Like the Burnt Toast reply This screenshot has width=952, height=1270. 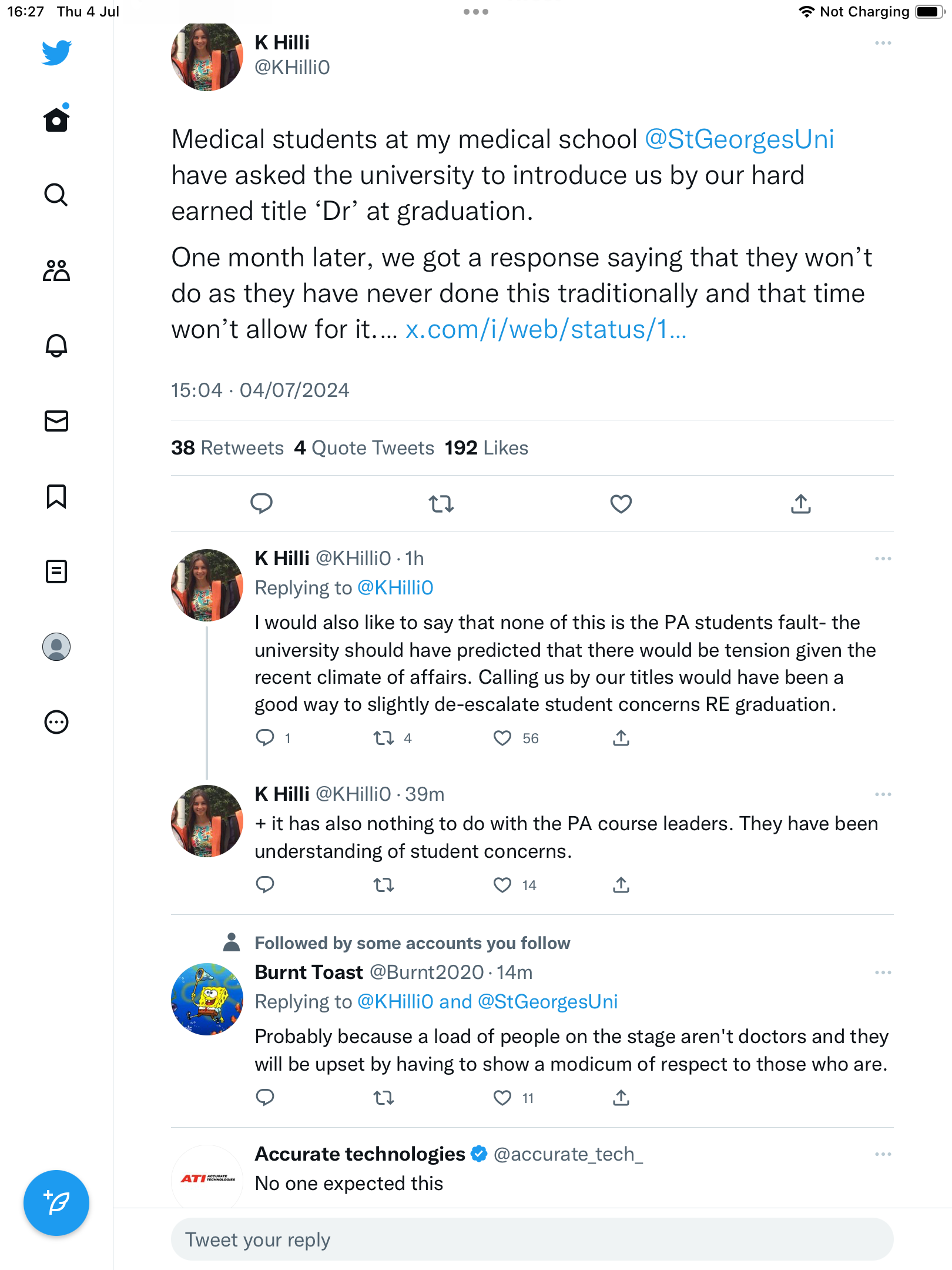click(x=502, y=1098)
